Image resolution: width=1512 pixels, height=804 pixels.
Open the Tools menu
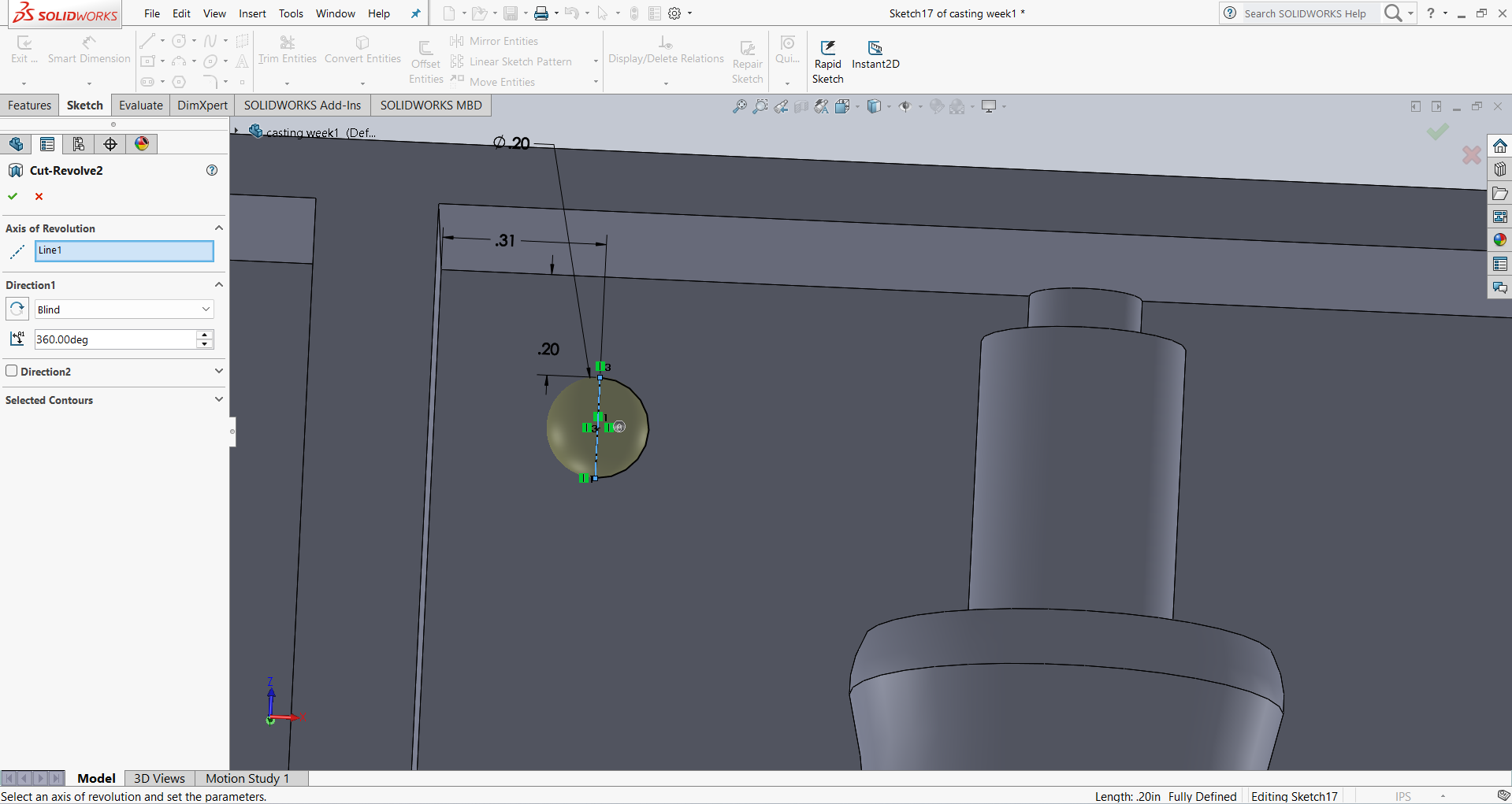(291, 13)
